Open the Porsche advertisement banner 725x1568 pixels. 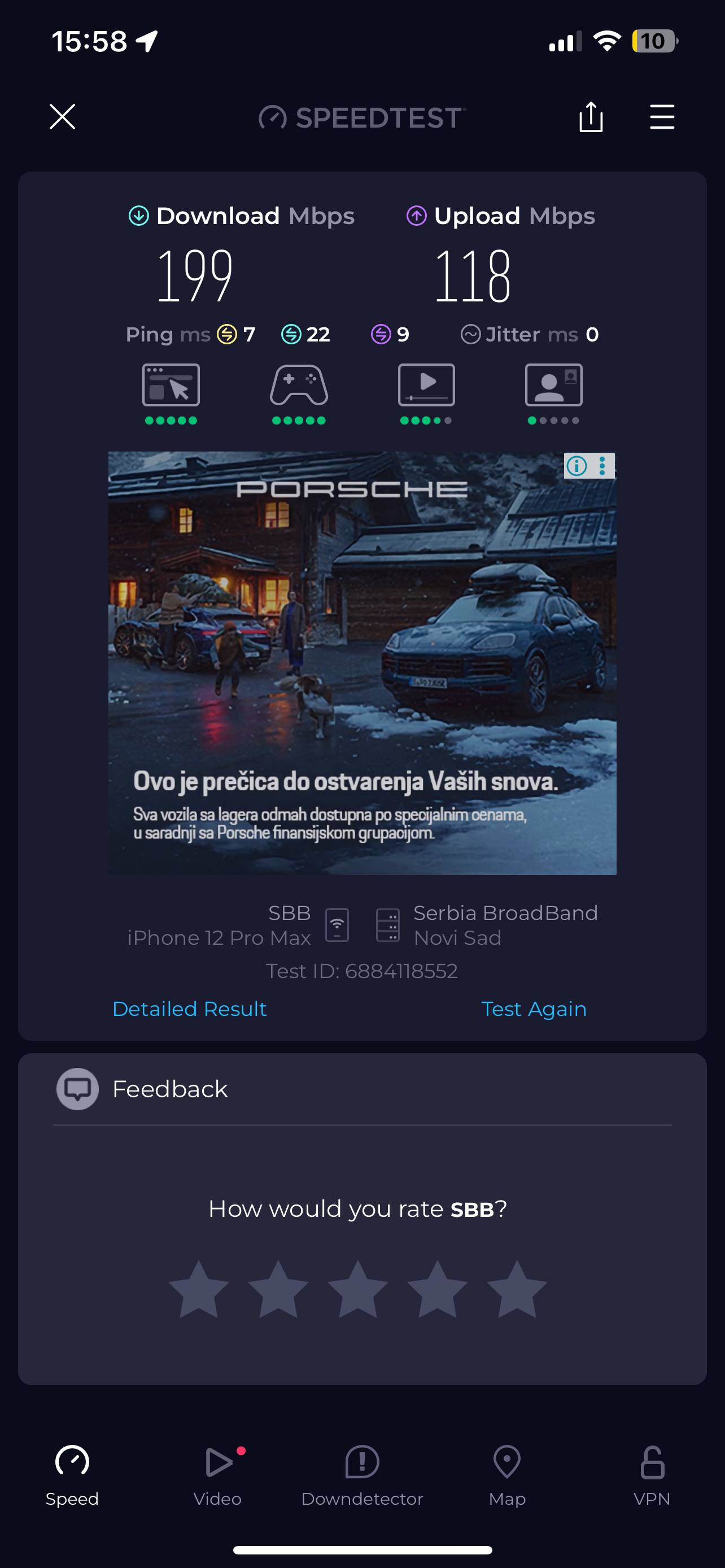click(362, 663)
